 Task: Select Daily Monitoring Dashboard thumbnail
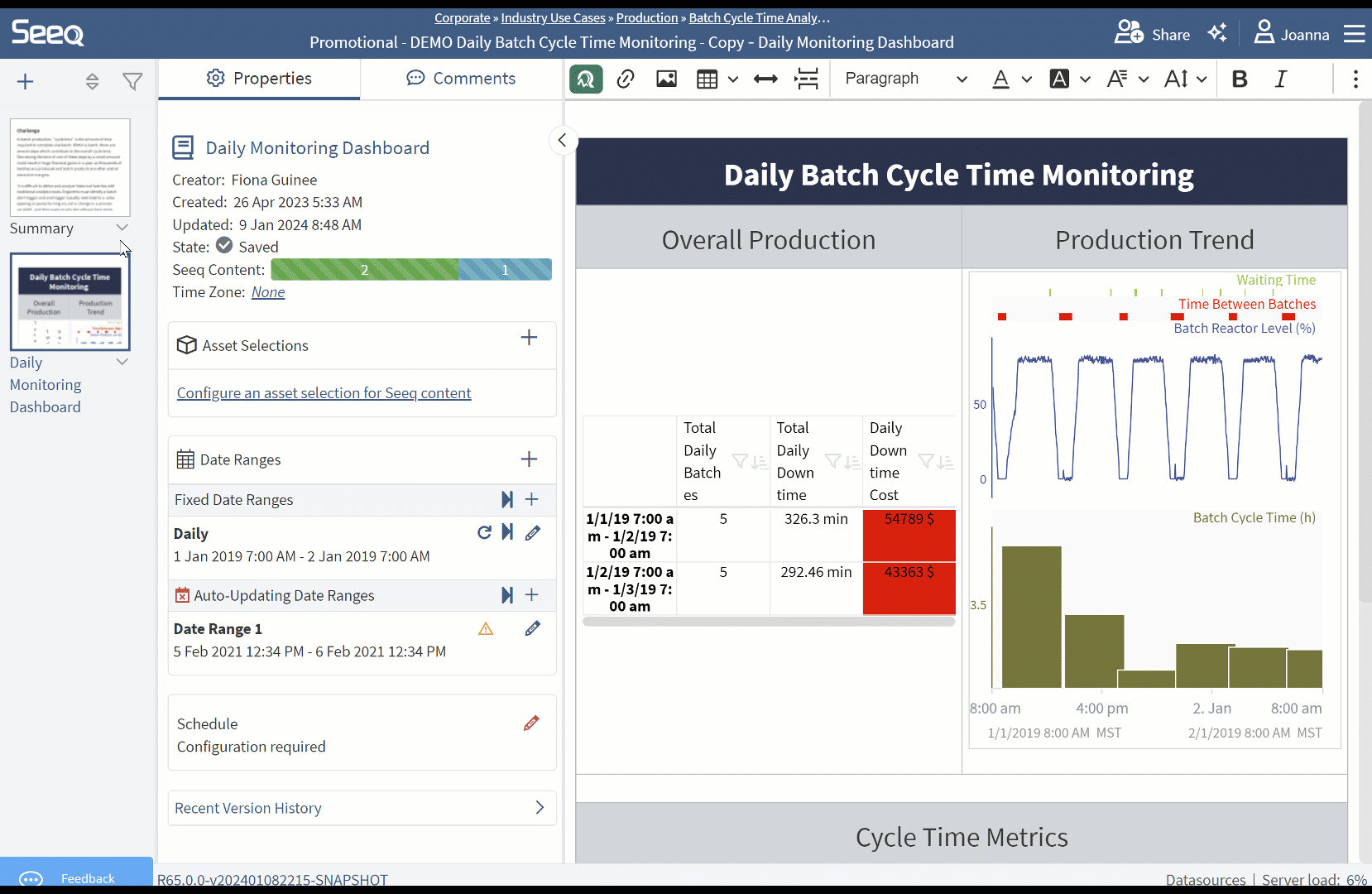pos(70,302)
